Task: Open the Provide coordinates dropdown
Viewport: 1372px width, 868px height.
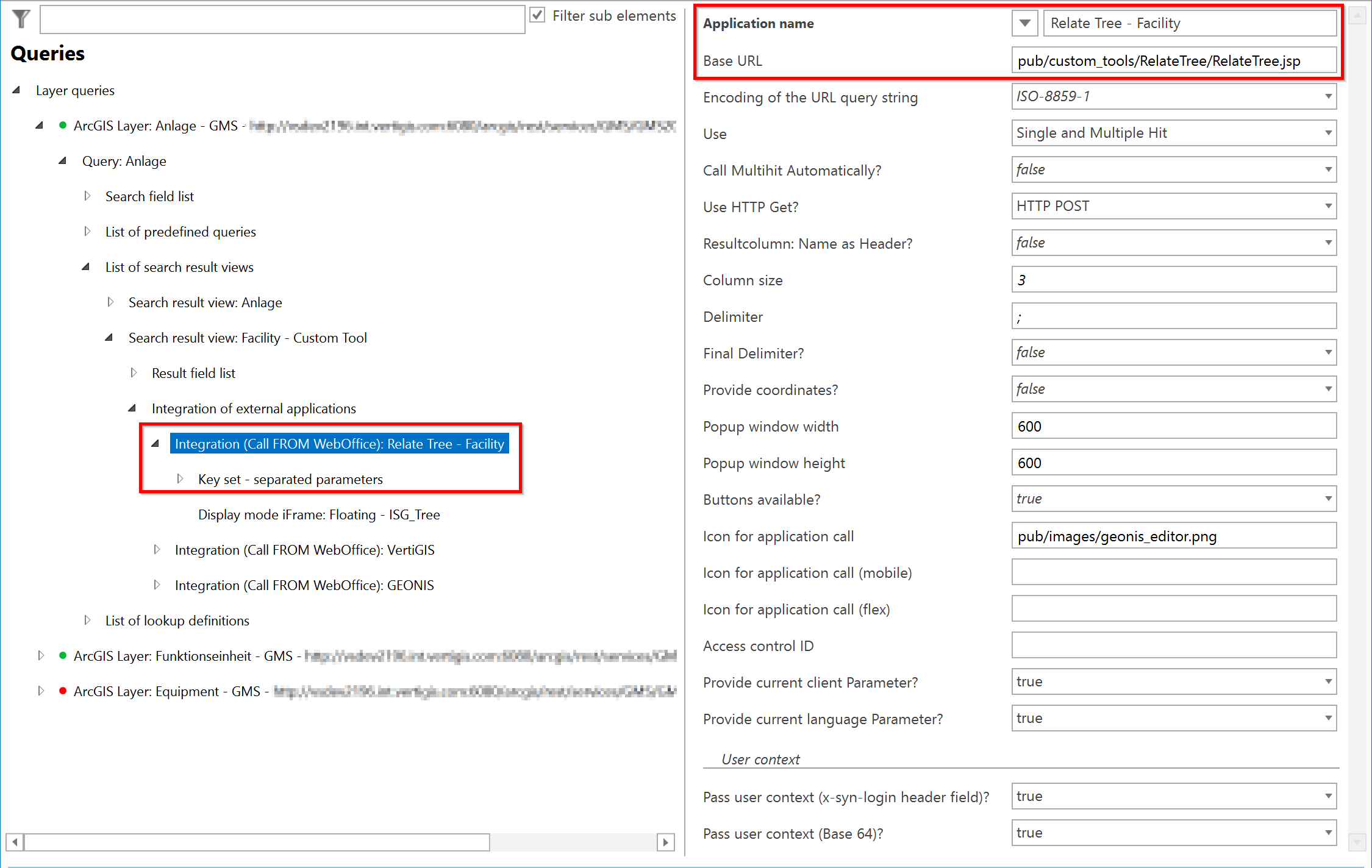Action: pyautogui.click(x=1328, y=389)
